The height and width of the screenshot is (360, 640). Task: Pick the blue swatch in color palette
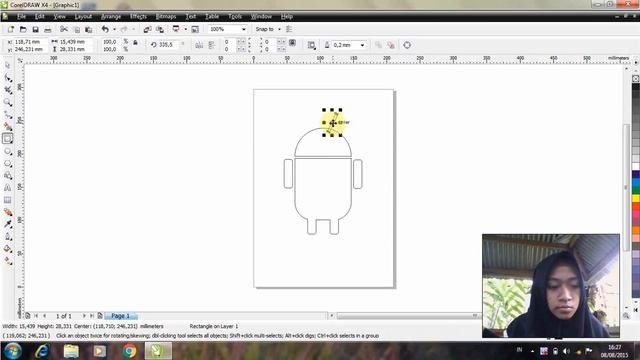(x=636, y=182)
